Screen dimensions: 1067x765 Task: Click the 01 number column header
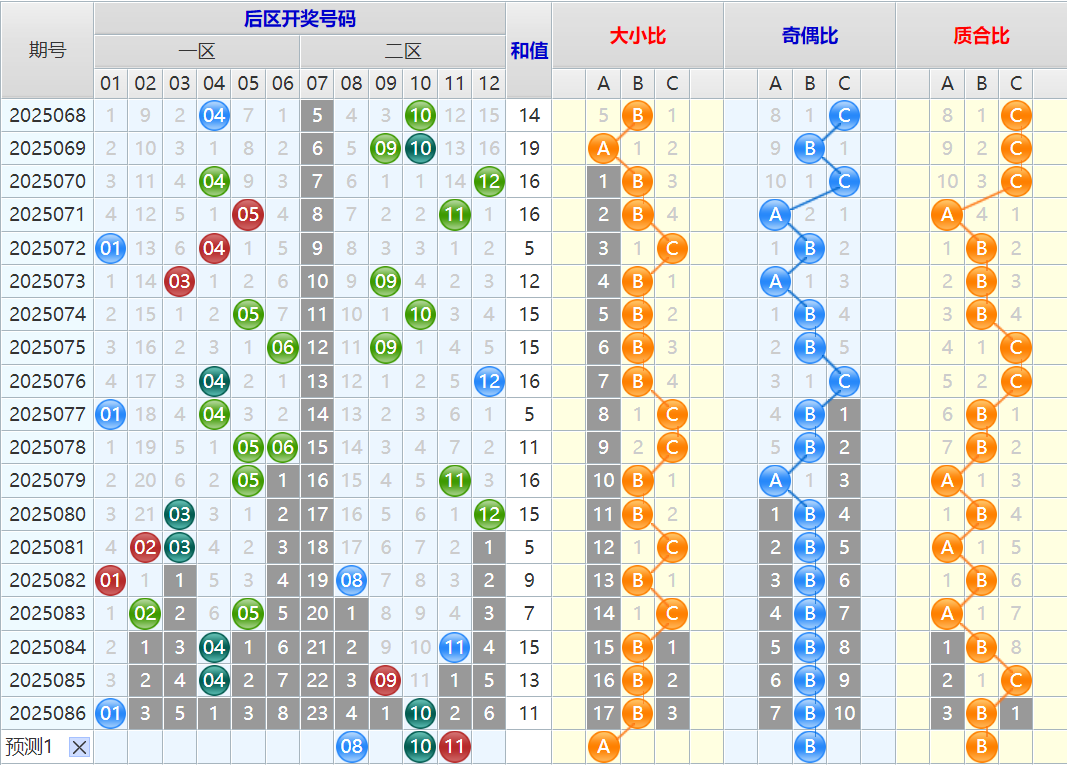pyautogui.click(x=110, y=83)
